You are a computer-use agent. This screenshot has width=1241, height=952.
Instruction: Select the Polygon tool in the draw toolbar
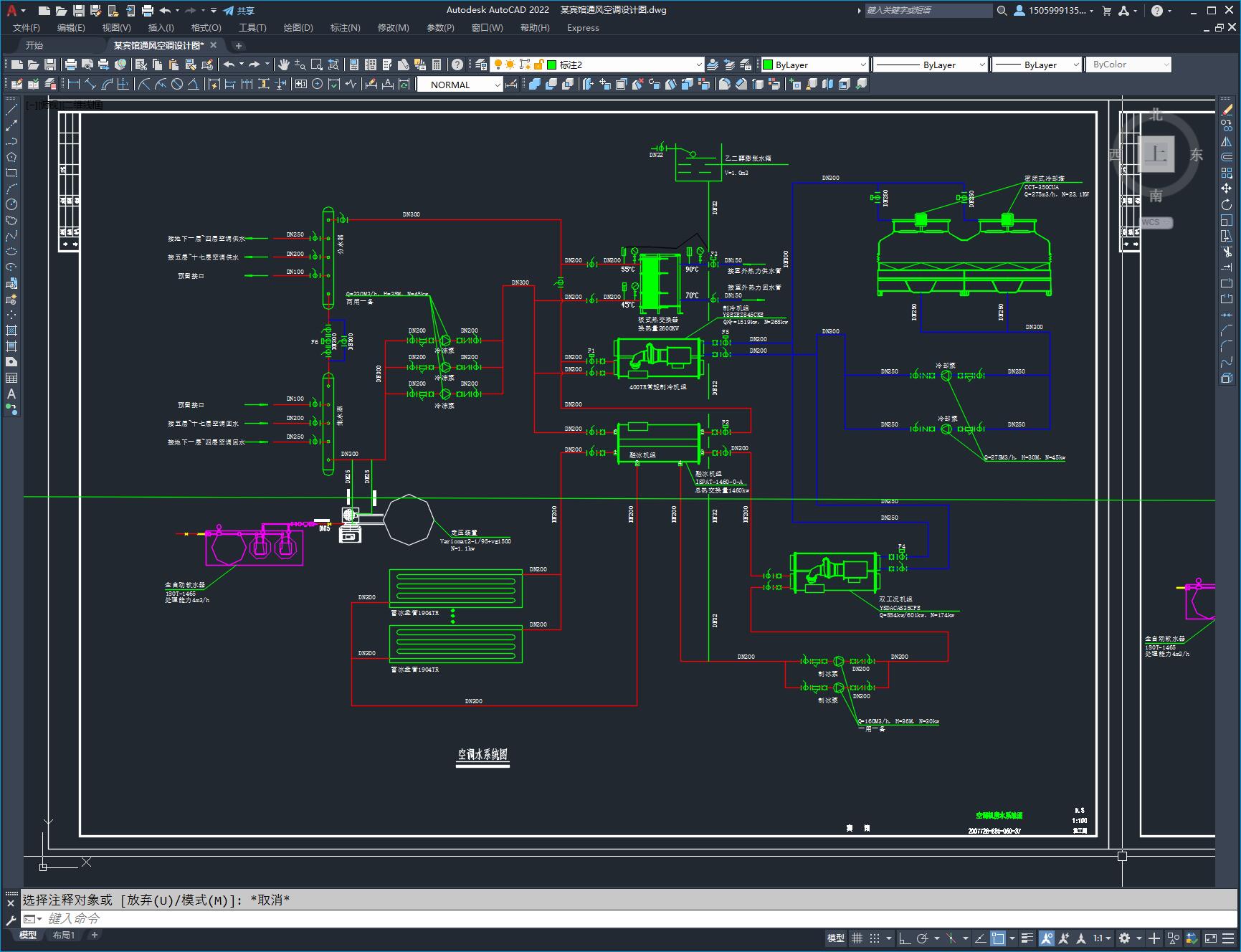(11, 157)
